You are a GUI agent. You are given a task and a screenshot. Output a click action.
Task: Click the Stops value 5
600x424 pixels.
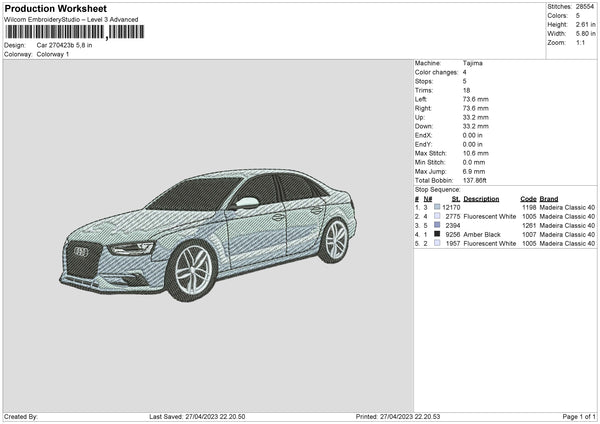click(x=465, y=81)
